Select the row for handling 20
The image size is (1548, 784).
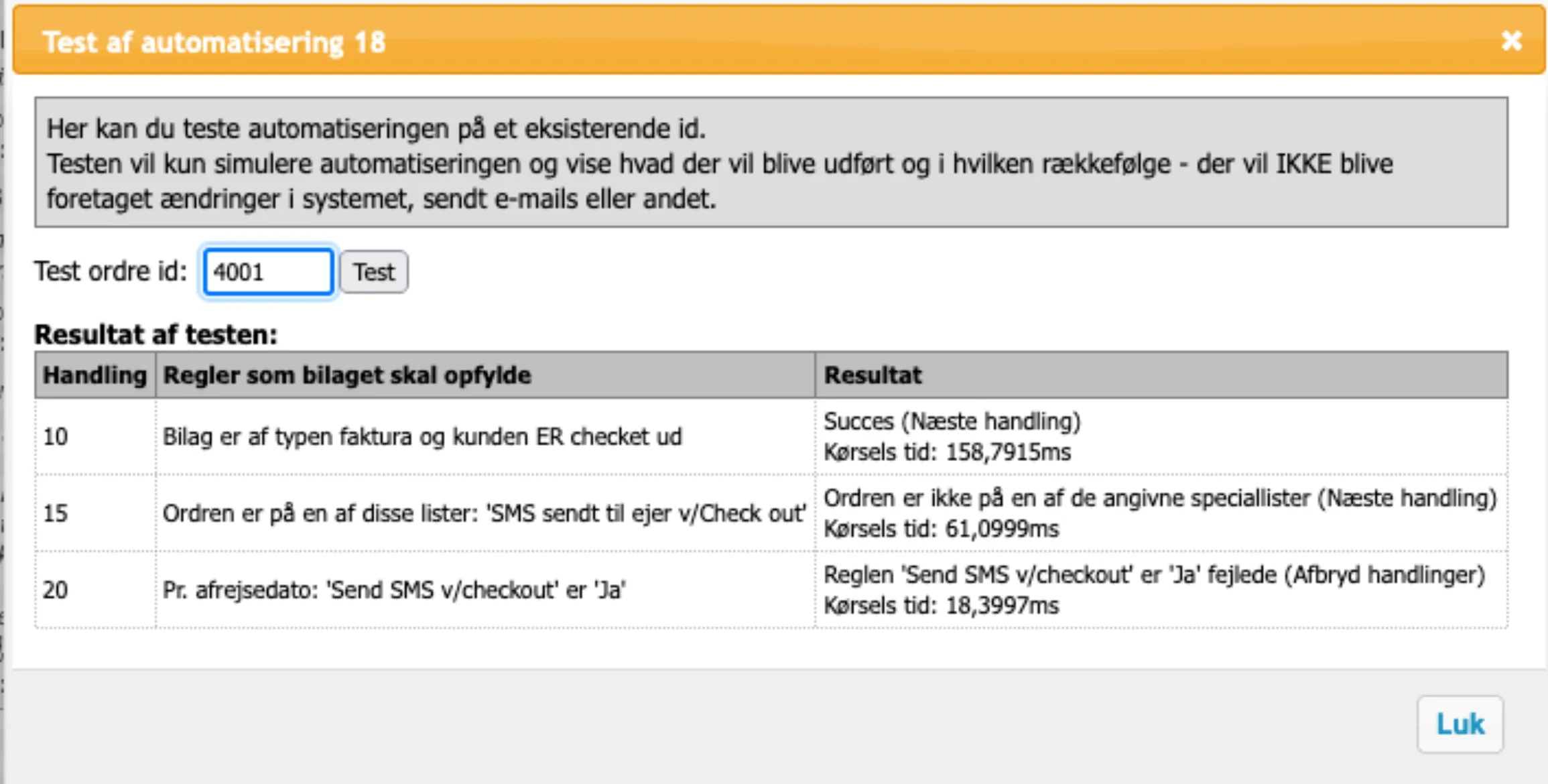[x=56, y=590]
